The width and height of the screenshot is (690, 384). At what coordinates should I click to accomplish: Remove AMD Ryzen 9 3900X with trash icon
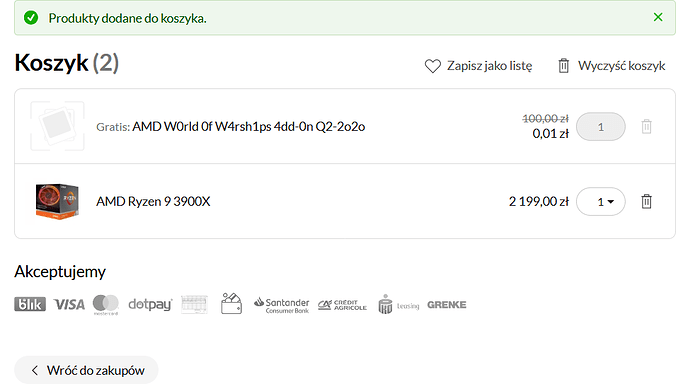click(646, 201)
